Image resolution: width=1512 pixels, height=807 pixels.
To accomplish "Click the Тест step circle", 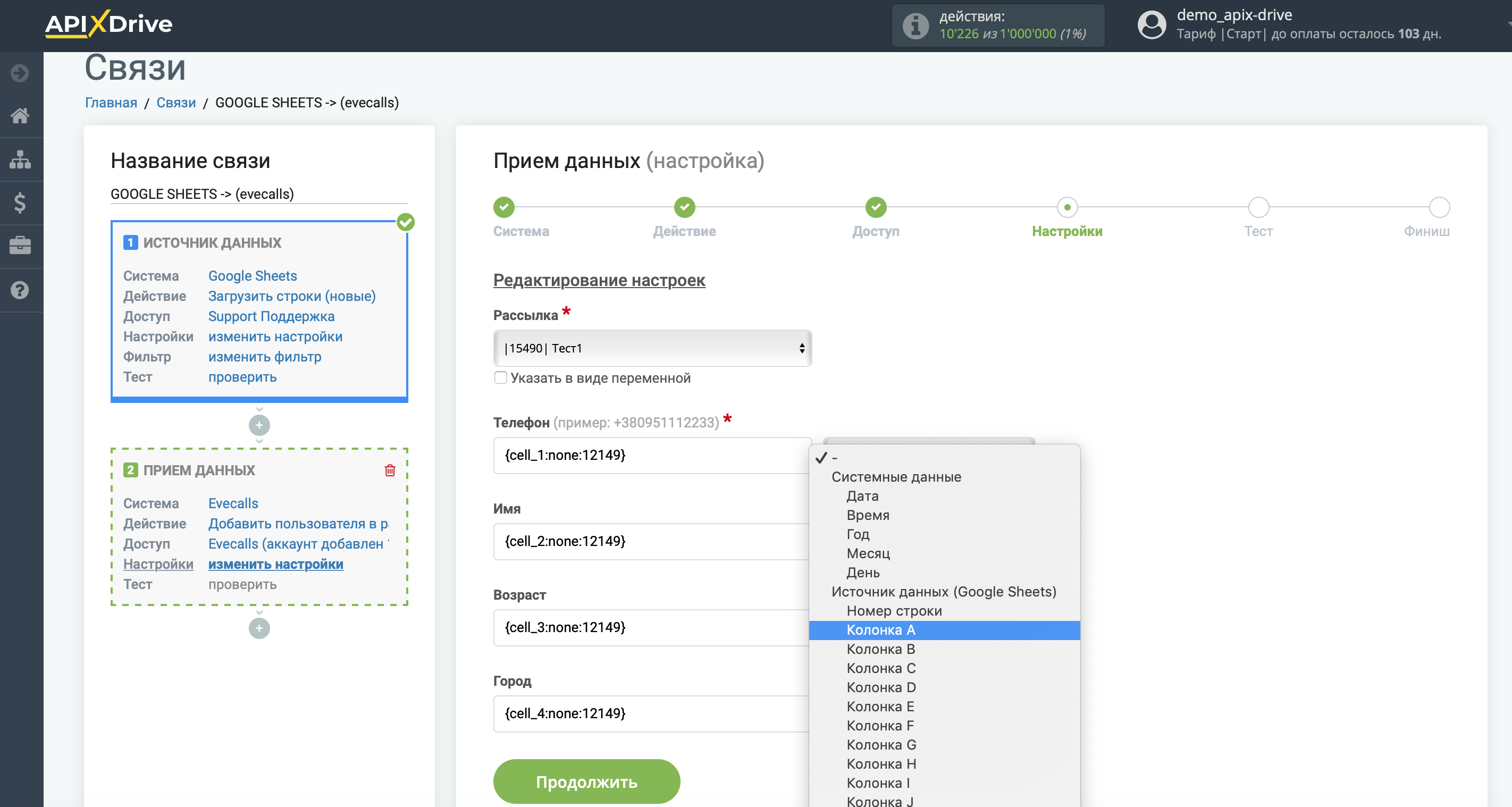I will [1258, 207].
